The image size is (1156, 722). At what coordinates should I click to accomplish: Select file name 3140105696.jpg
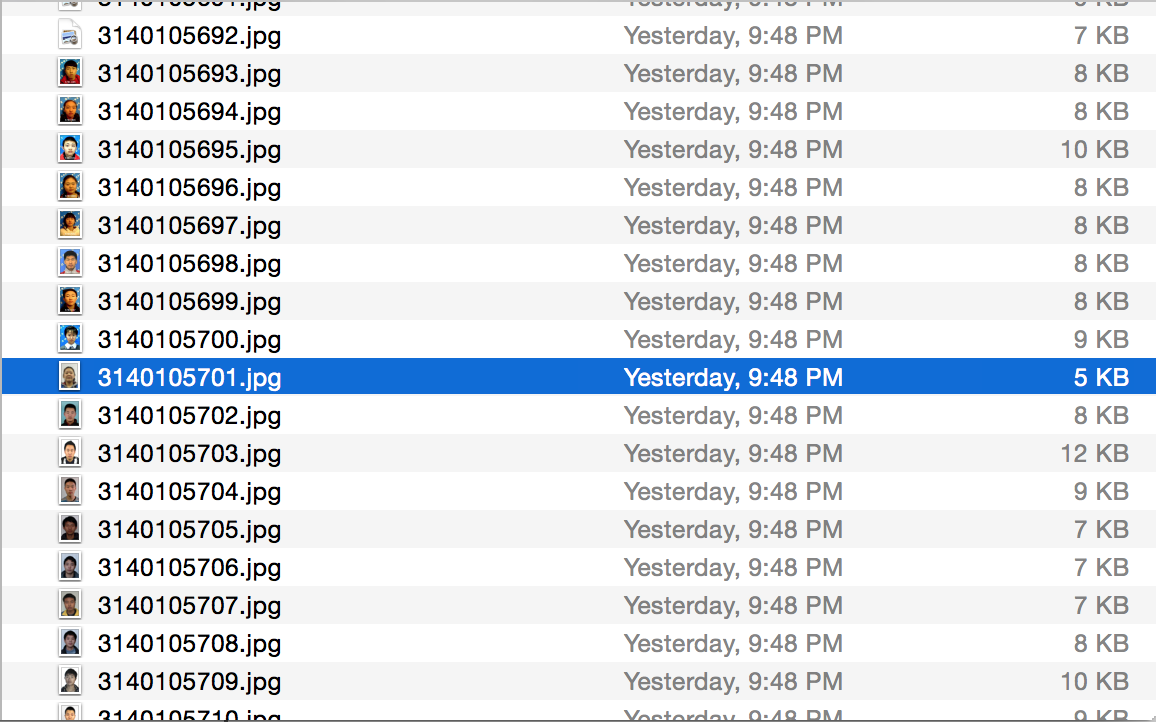189,188
